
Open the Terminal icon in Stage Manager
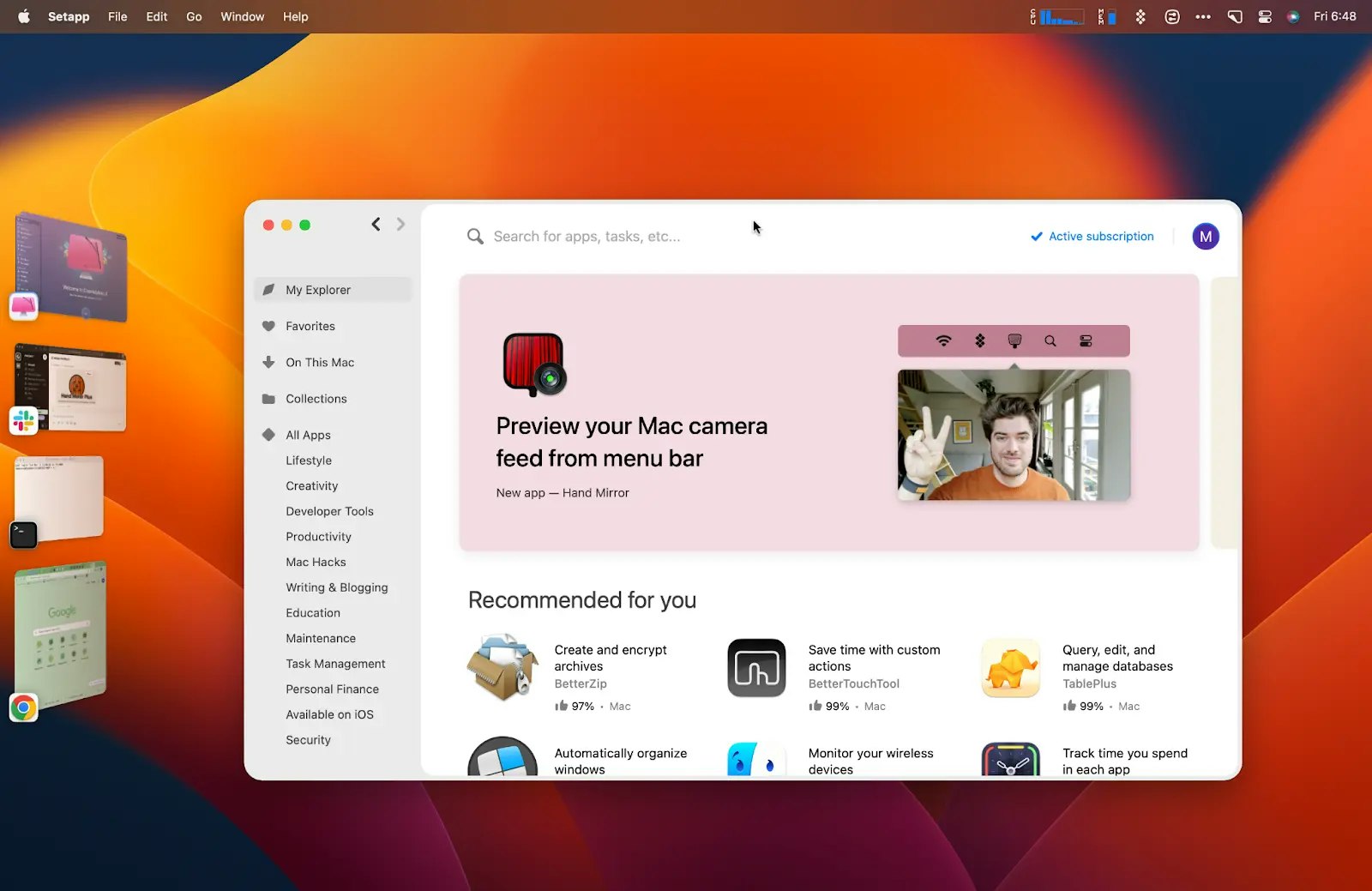(x=24, y=535)
